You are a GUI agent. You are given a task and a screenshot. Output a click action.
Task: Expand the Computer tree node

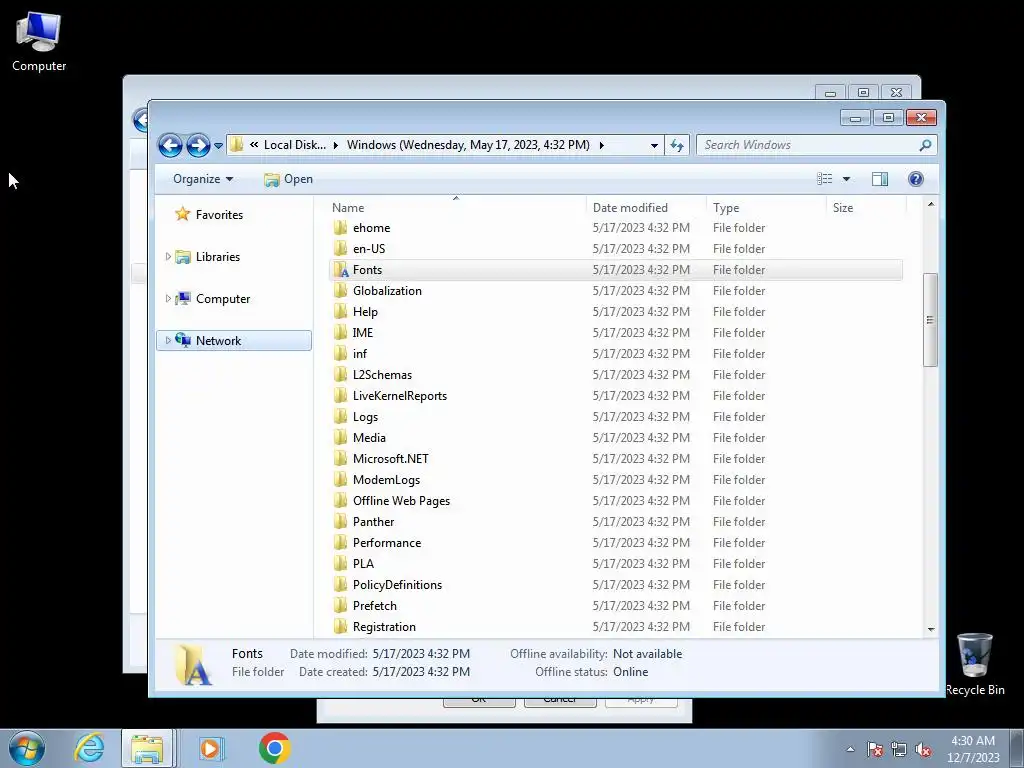[168, 298]
